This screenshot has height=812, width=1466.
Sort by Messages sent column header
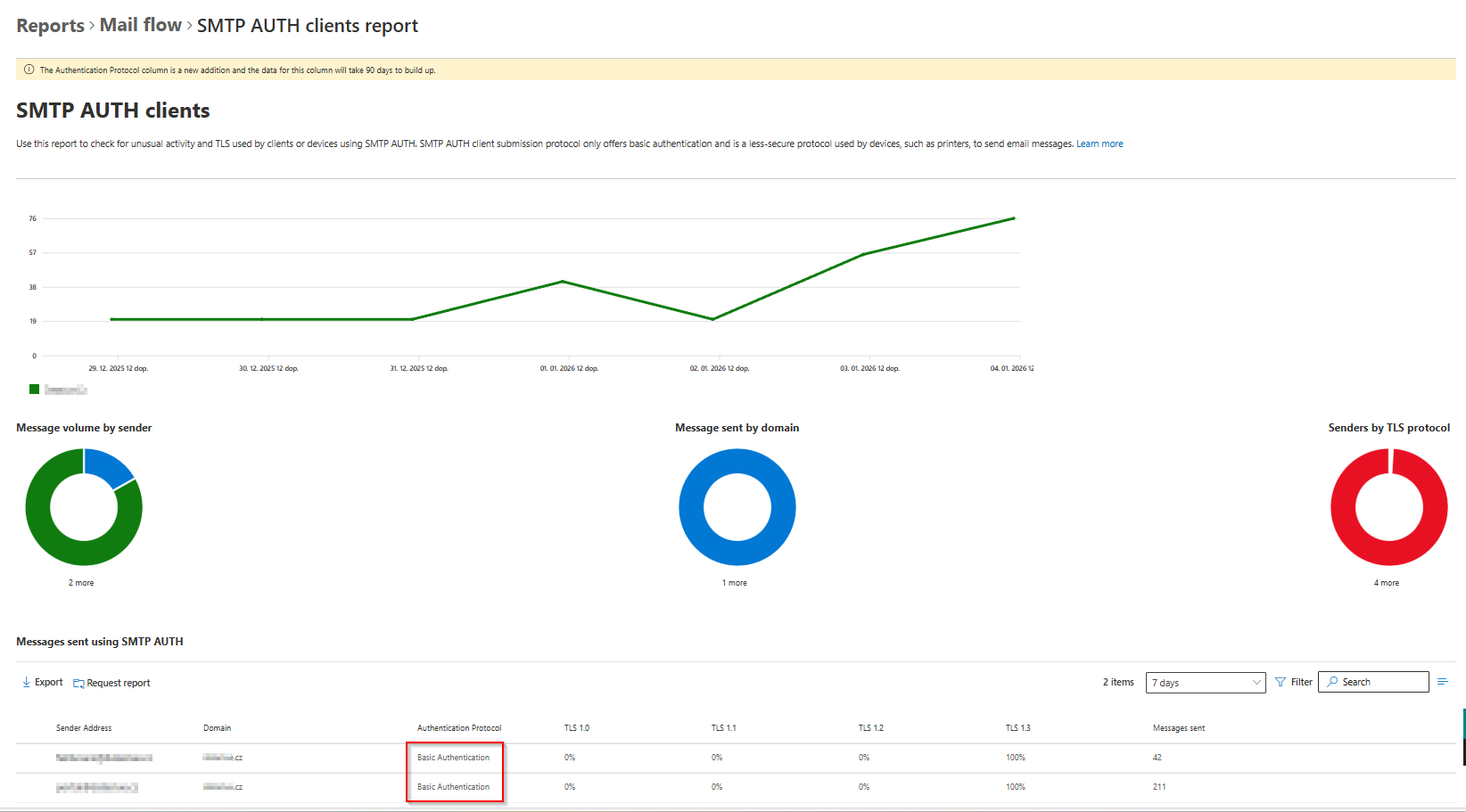1178,728
